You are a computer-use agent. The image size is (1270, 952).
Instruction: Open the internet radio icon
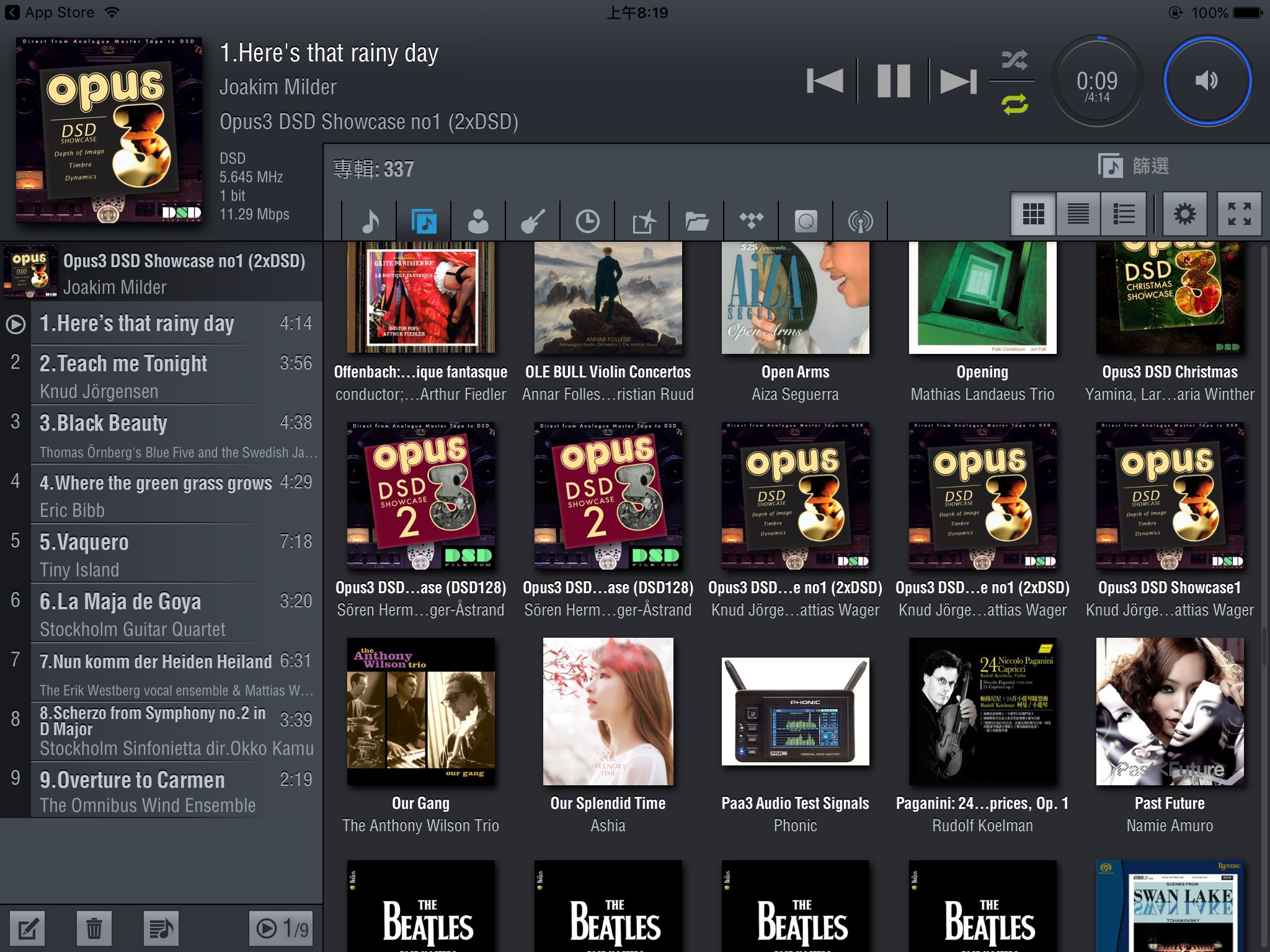(x=861, y=221)
